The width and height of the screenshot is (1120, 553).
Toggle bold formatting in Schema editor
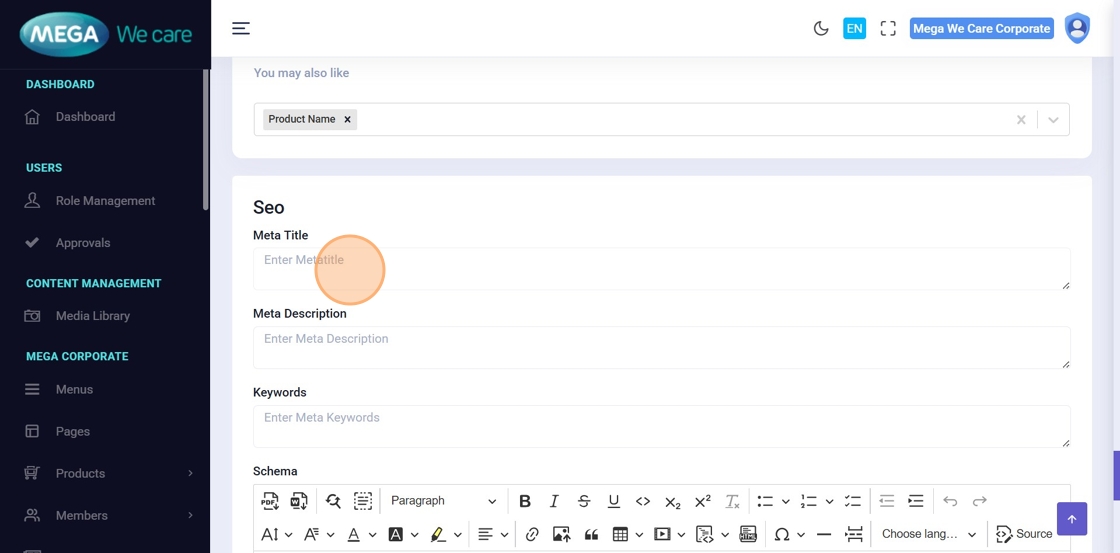[525, 501]
